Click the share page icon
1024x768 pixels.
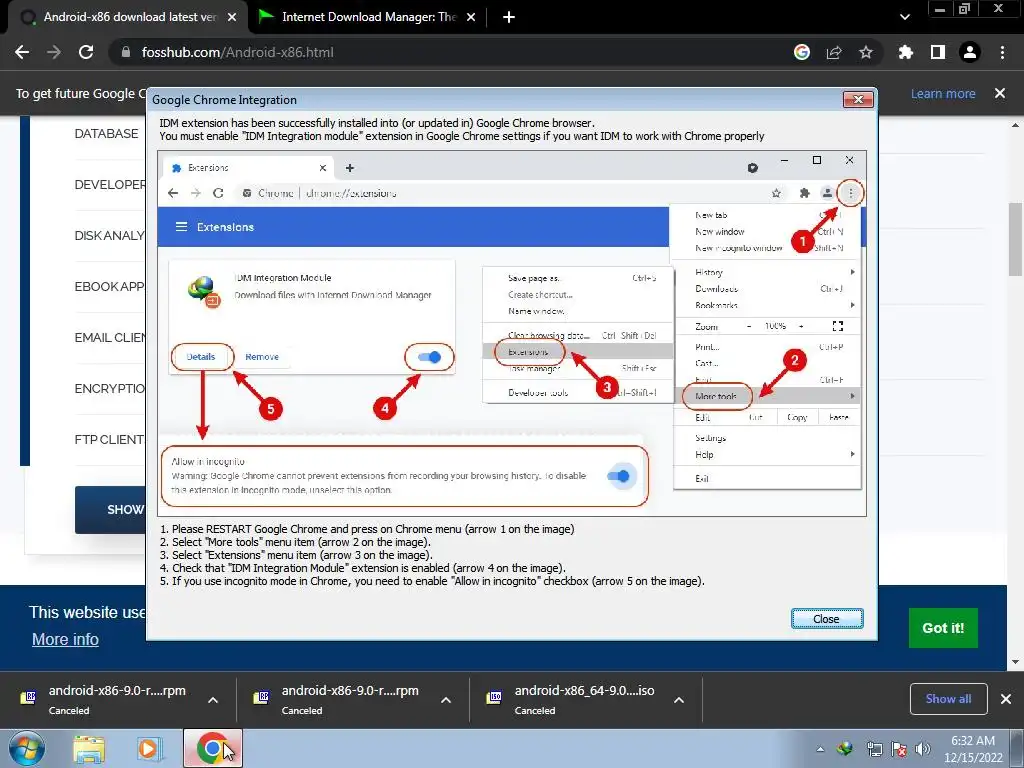pos(834,52)
